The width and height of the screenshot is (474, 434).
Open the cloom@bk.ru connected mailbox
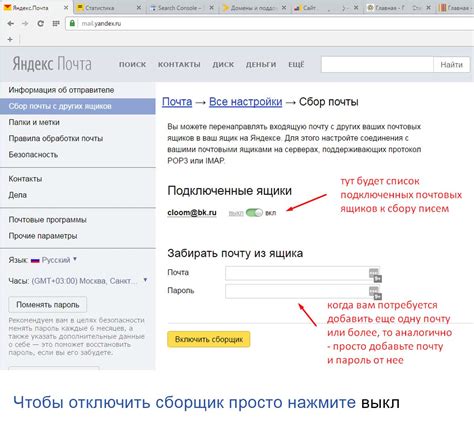(192, 213)
